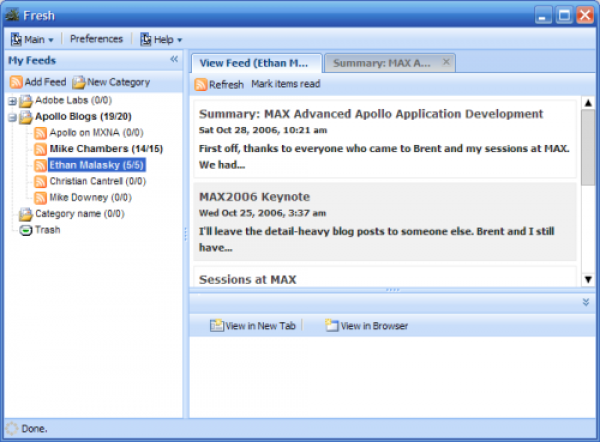Click the View in New Tab icon
The width and height of the screenshot is (600, 442).
point(217,326)
